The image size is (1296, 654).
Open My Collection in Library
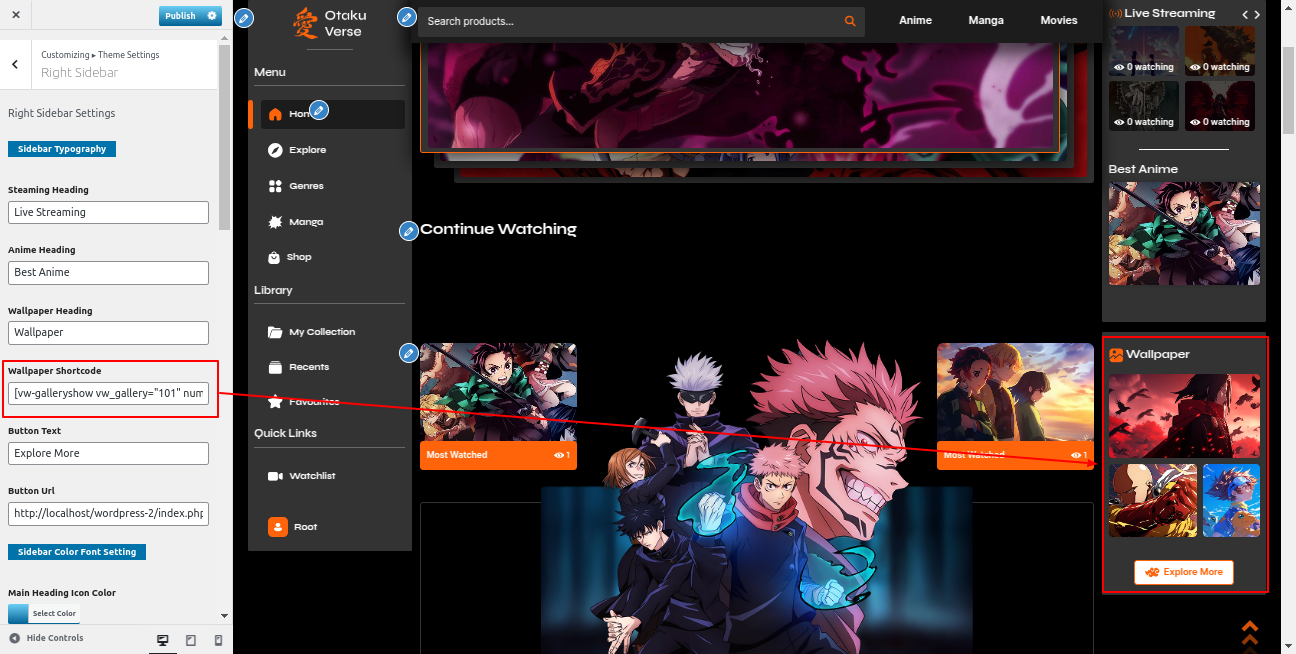321,332
